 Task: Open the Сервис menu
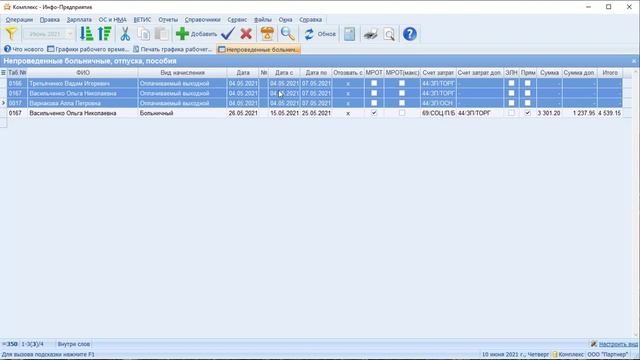click(x=237, y=20)
